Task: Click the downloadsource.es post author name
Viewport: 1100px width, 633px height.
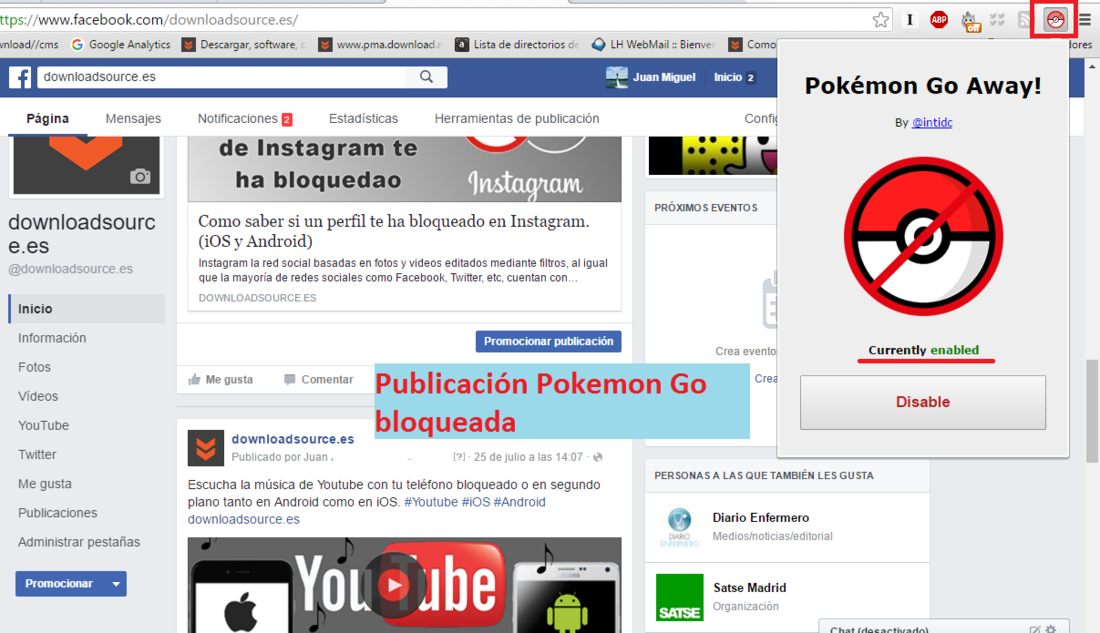Action: [x=293, y=439]
